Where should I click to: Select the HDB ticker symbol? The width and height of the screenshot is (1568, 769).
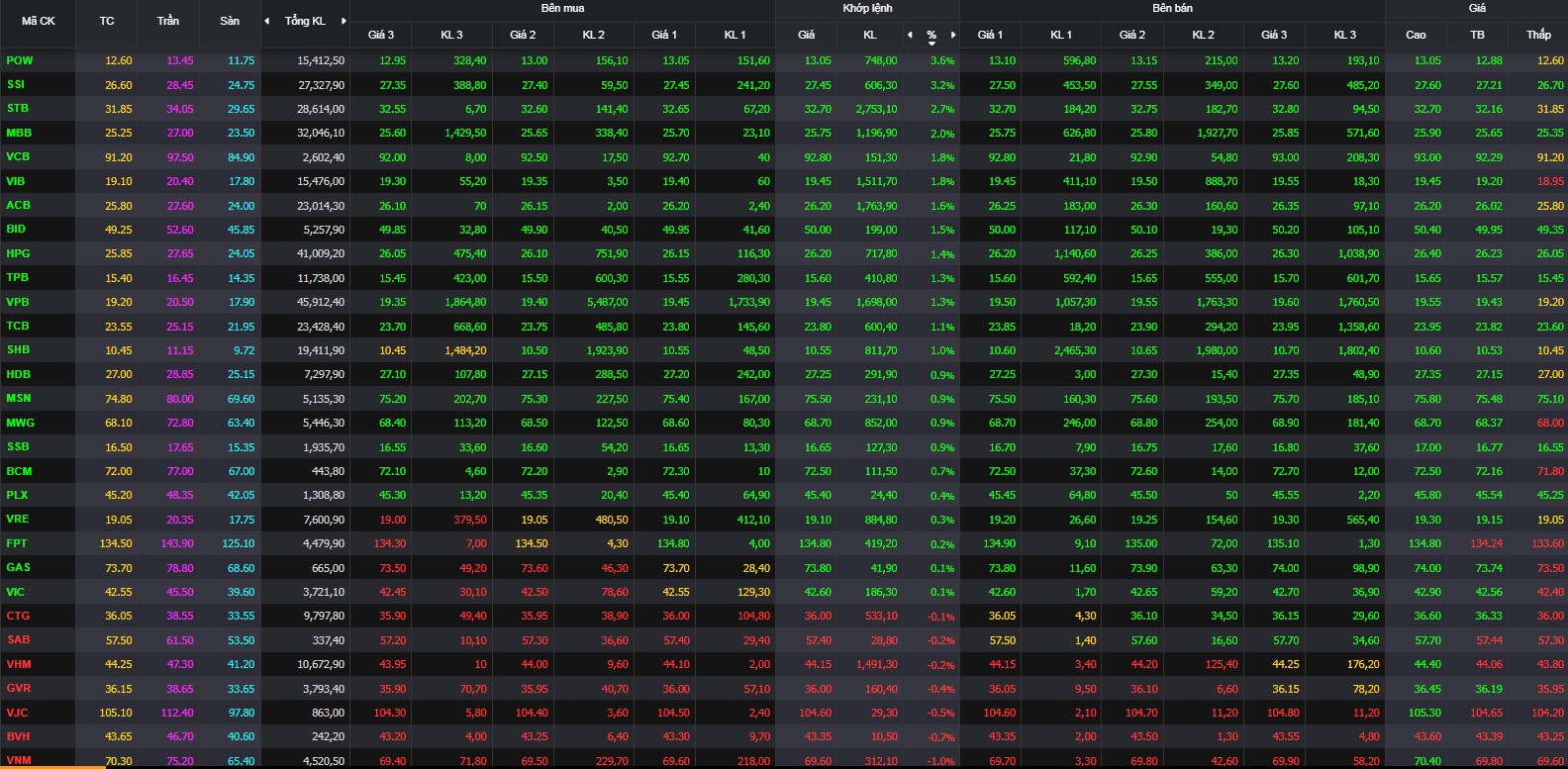coord(18,374)
